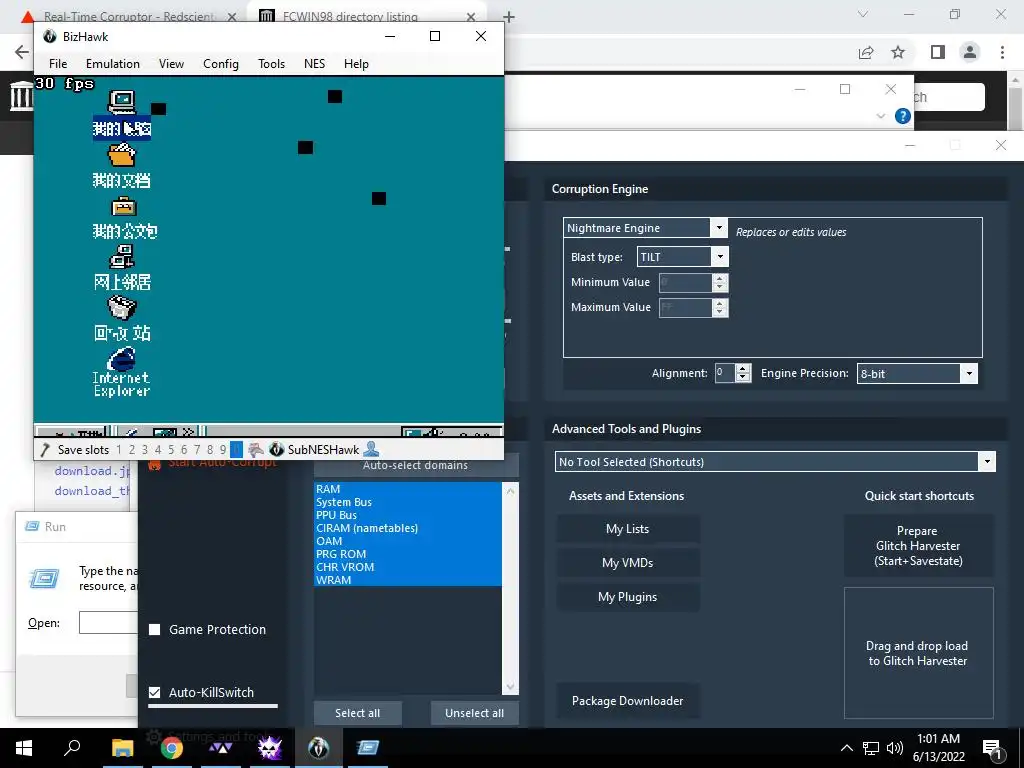Image resolution: width=1024 pixels, height=768 pixels.
Task: Click the Unselect all domains button
Action: point(474,713)
